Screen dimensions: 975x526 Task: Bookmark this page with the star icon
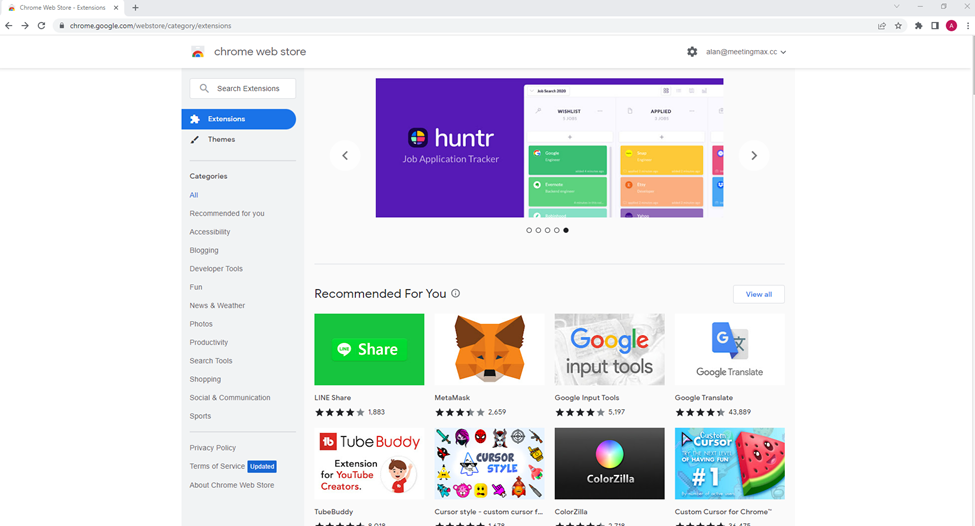point(898,25)
